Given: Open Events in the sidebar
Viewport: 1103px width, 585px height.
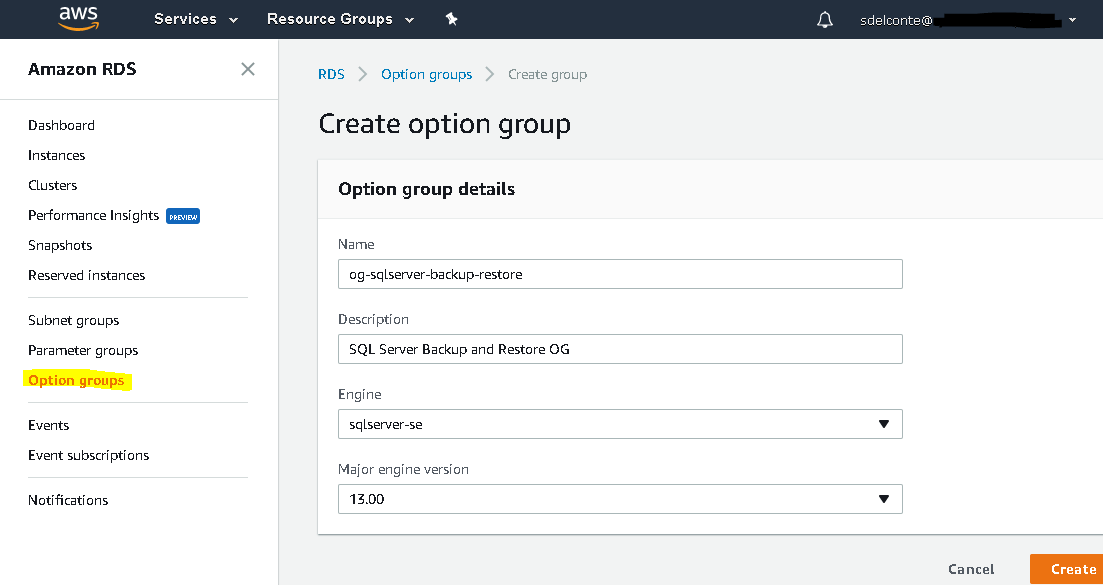Looking at the screenshot, I should [x=49, y=425].
